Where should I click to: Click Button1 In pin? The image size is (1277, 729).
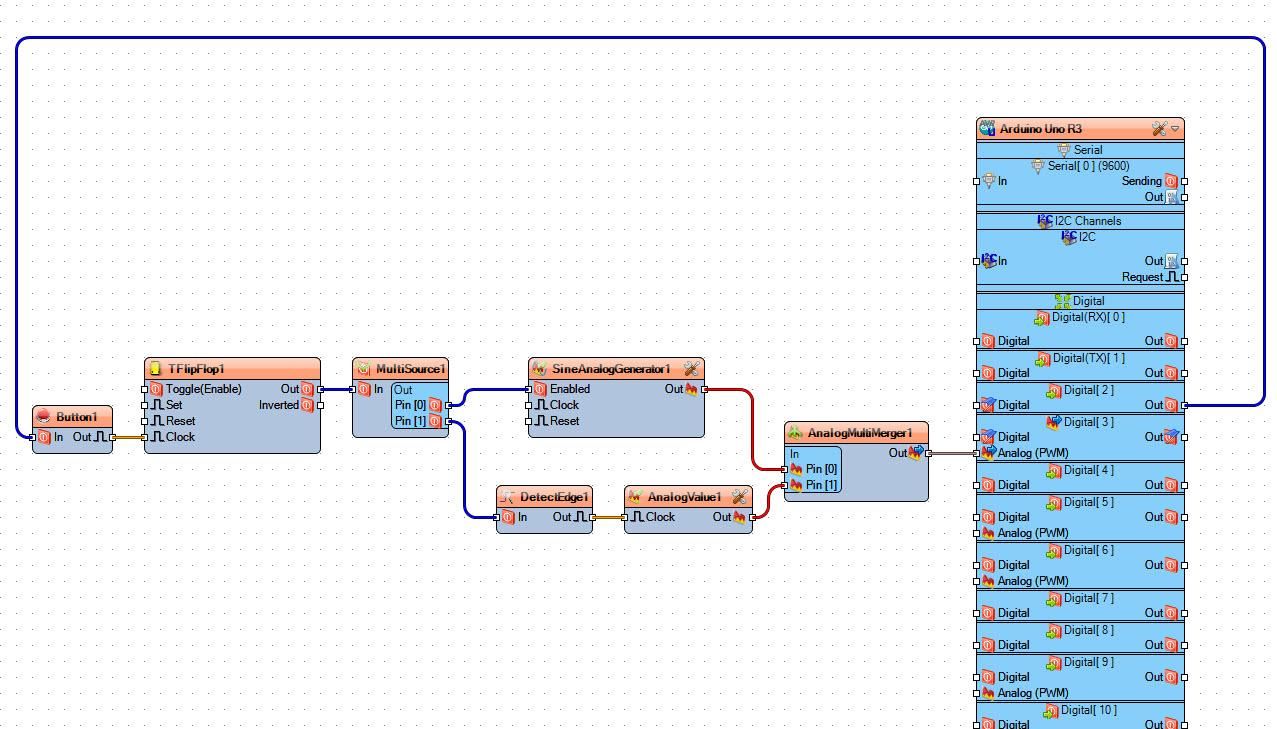(34, 437)
